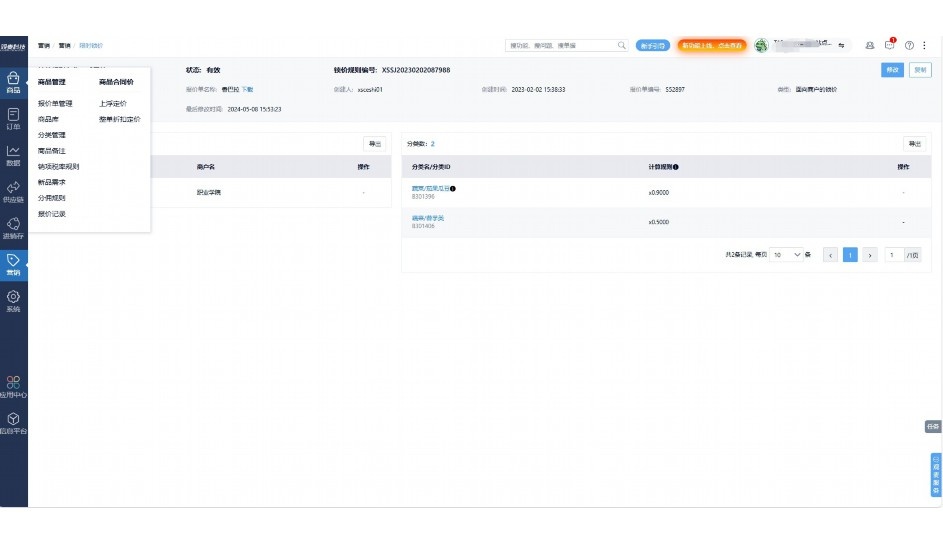Go to 数据 chart icon in sidebar

[13, 155]
